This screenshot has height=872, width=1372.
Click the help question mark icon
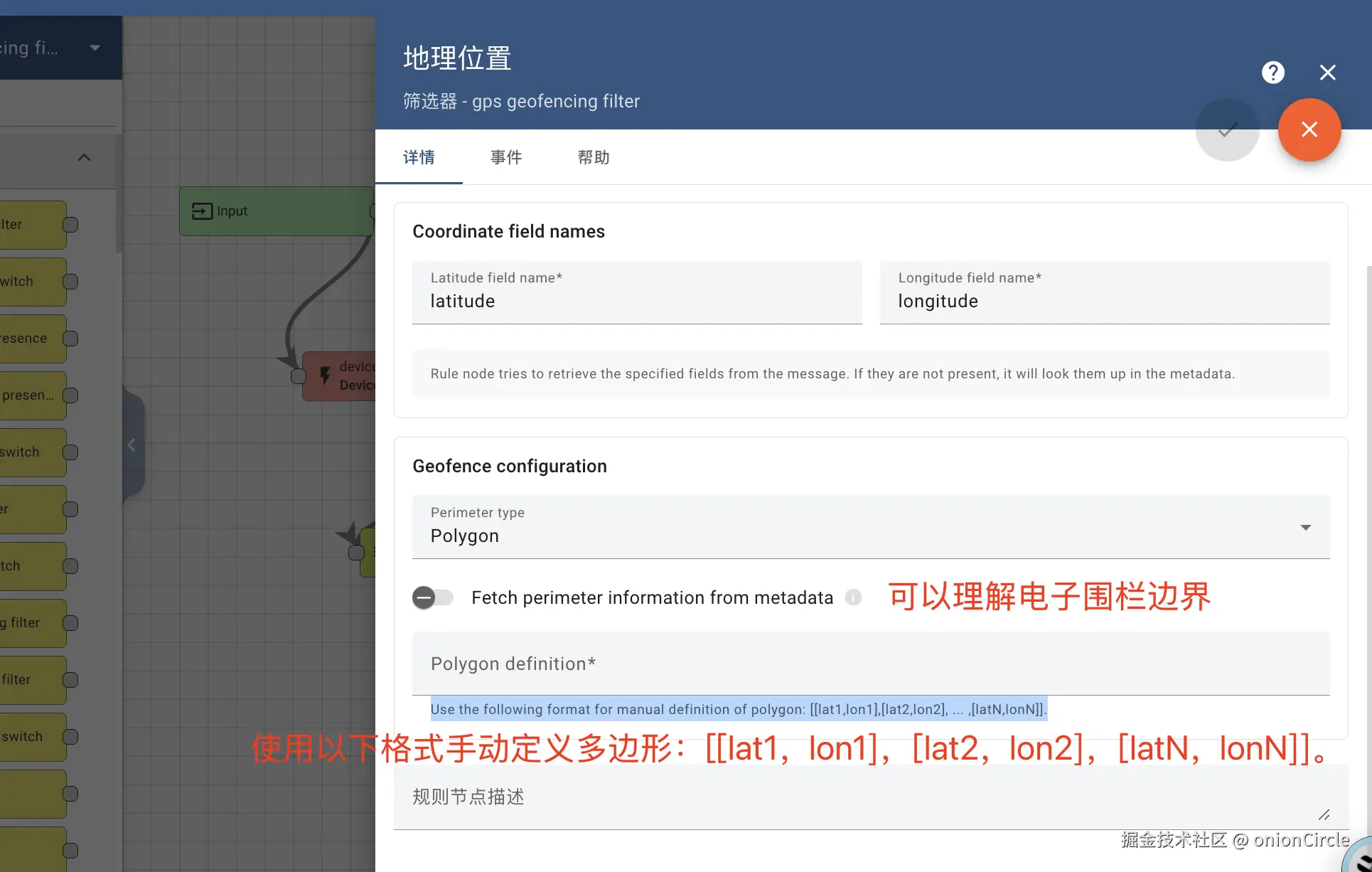tap(1272, 73)
